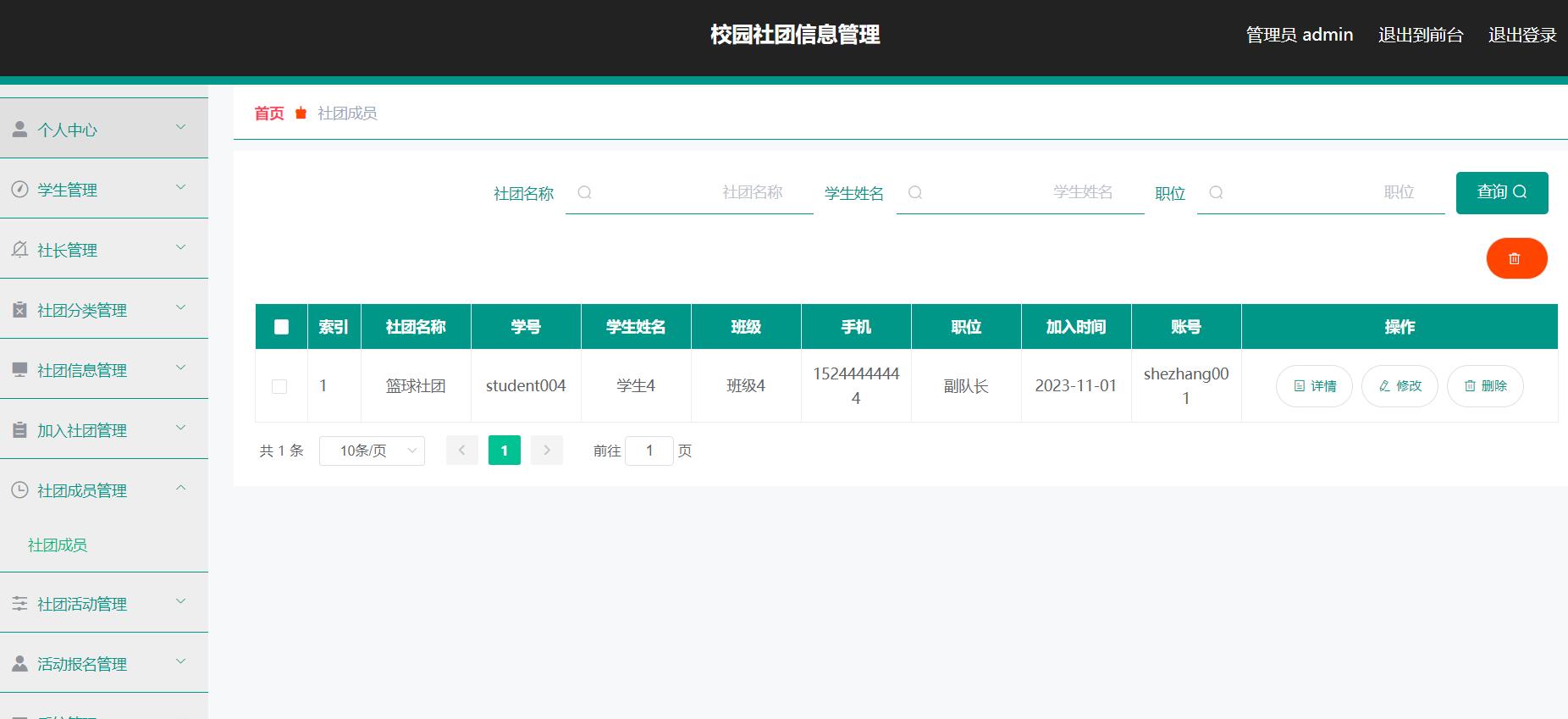Open the 加入社团管理 sidebar menu
The image size is (1568, 719).
point(104,429)
